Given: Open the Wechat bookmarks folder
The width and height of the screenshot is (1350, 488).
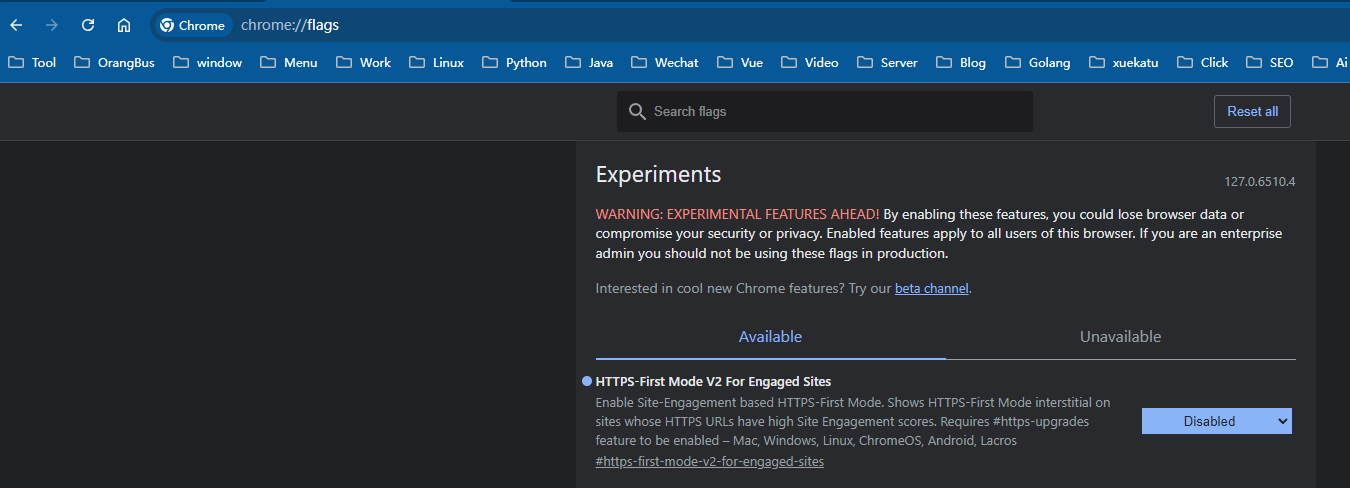Looking at the screenshot, I should tap(664, 62).
